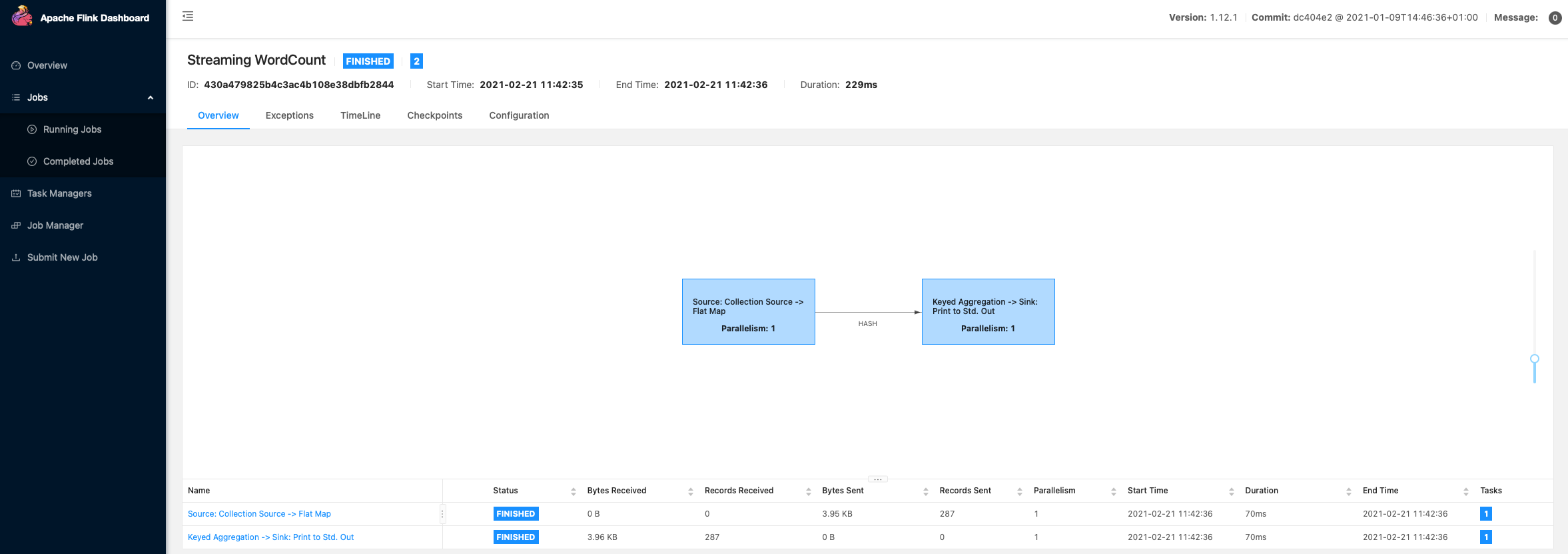Click FINISHED badge in Keyed Aggregation row
This screenshot has height=554, width=1568.
[516, 537]
